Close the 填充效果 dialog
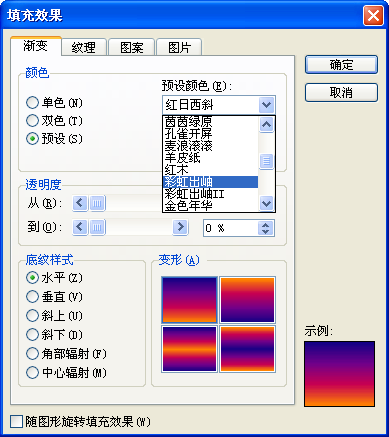389x437 pixels. click(373, 15)
